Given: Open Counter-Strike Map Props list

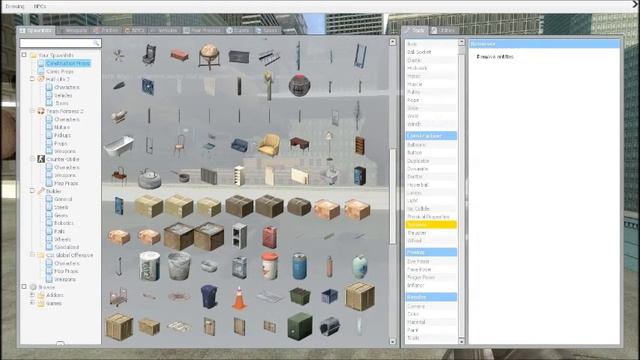Looking at the screenshot, I should tap(66, 183).
